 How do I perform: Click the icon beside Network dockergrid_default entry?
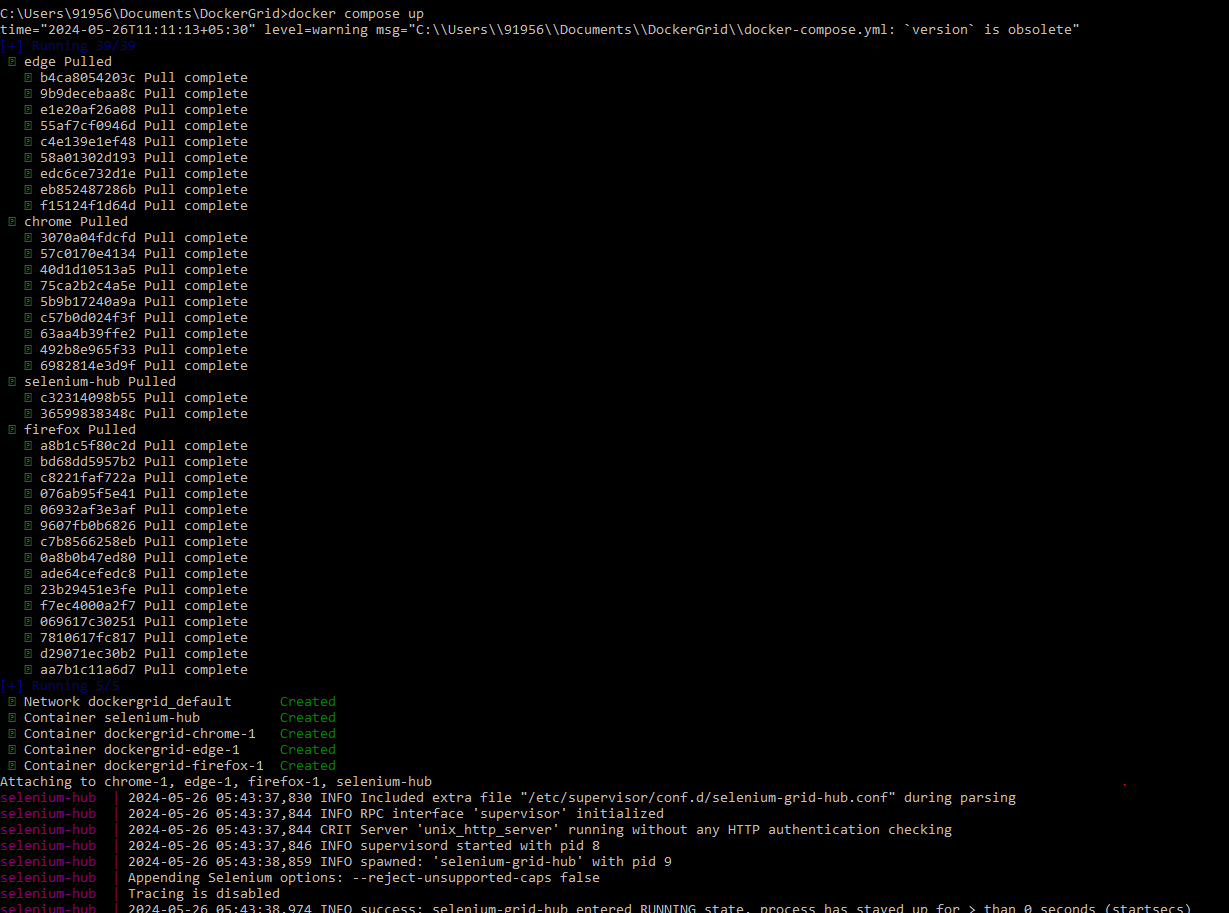coord(10,701)
